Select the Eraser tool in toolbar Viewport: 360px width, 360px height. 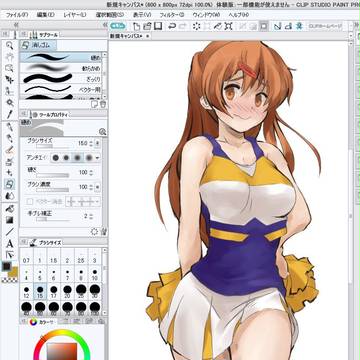click(x=10, y=183)
